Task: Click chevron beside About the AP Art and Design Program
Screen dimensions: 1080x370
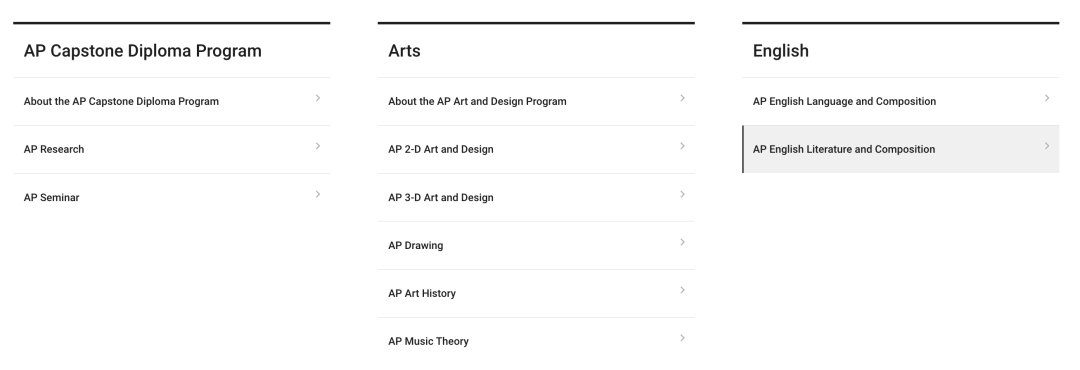Action: tap(682, 98)
